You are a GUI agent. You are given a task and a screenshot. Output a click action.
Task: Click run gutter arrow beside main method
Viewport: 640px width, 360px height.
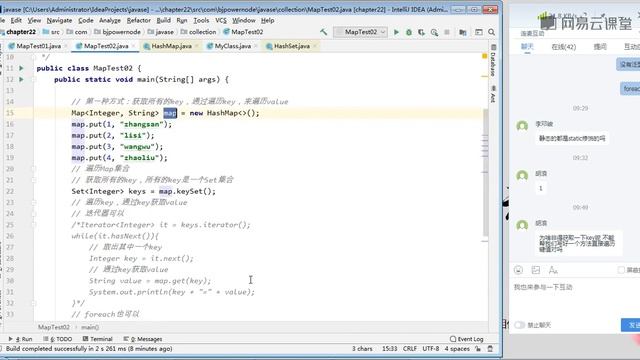coord(21,79)
